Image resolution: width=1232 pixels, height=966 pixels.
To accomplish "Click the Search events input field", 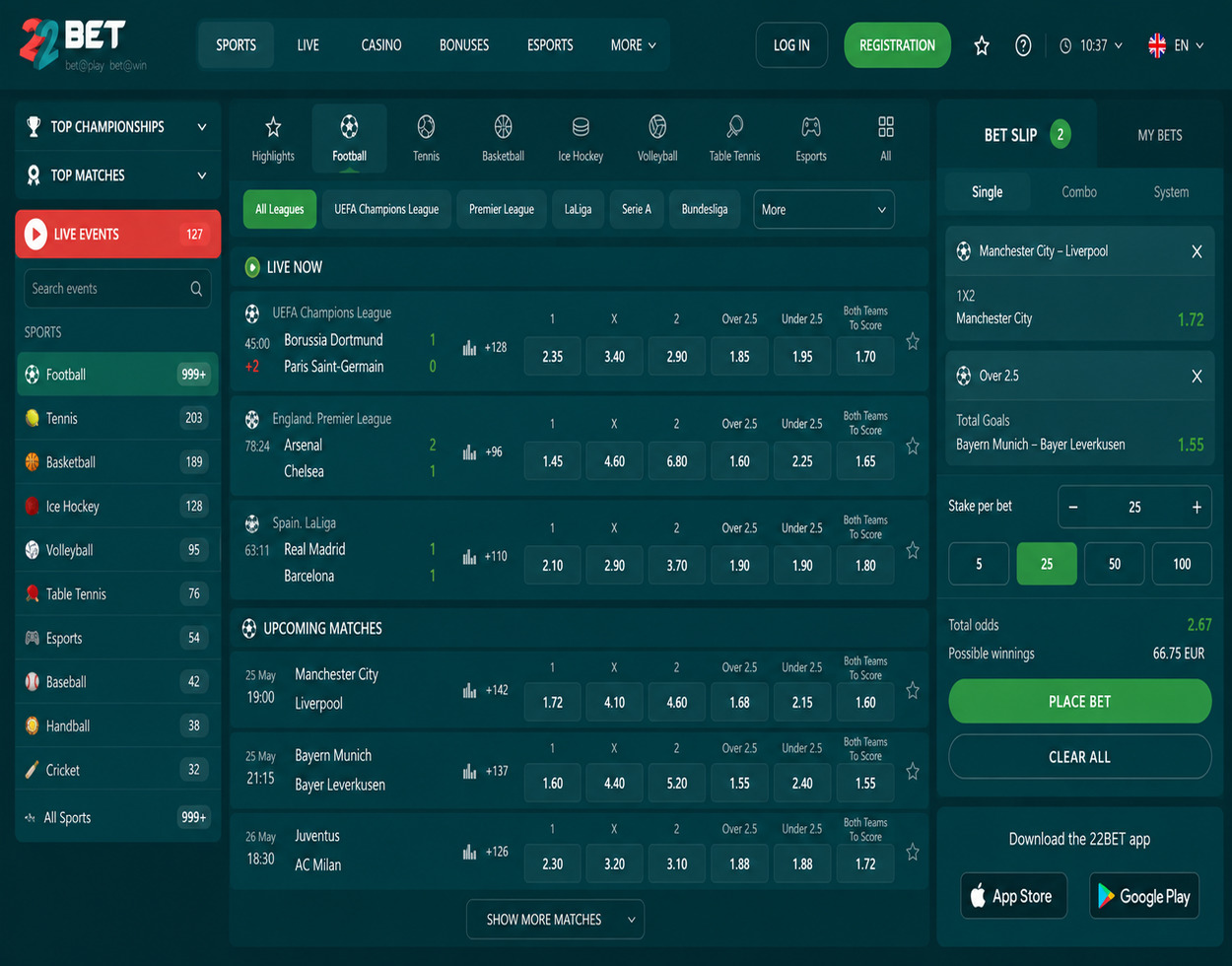I will 117,289.
